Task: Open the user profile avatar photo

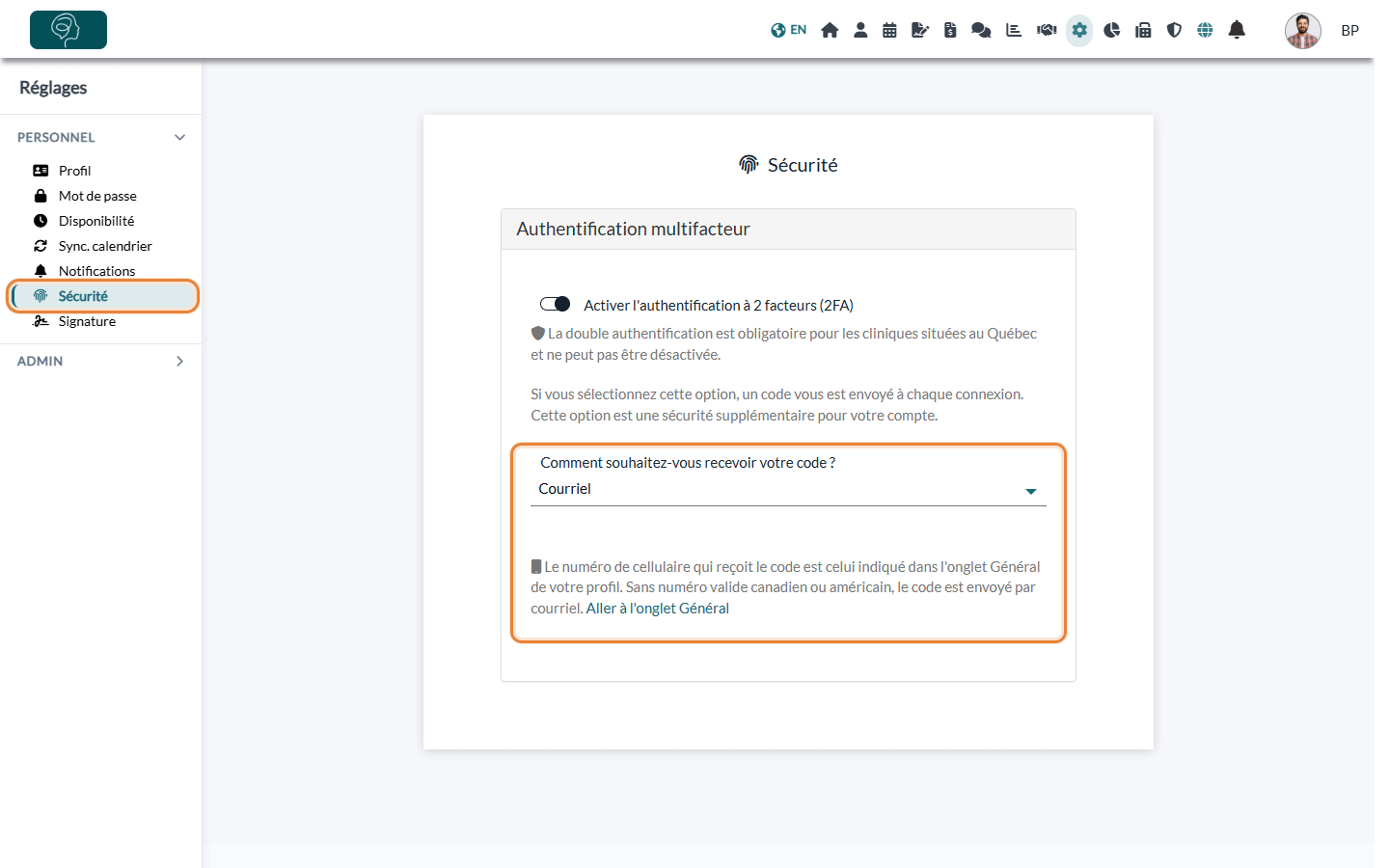Action: coord(1303,31)
